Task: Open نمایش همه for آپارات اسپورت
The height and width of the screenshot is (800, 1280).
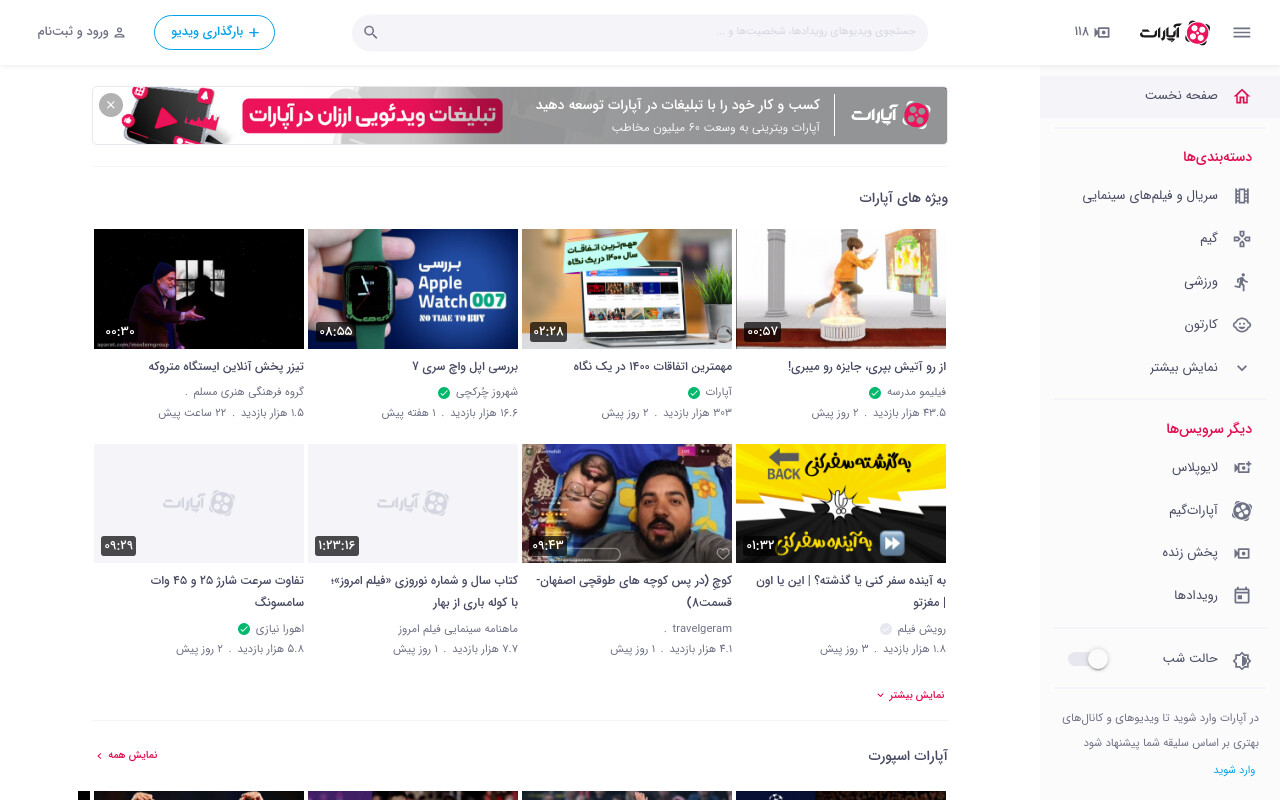Action: [x=127, y=755]
